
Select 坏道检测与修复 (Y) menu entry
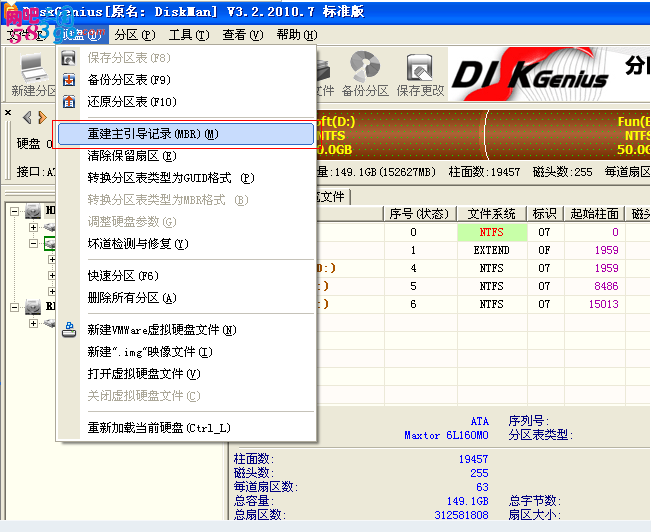[186, 244]
